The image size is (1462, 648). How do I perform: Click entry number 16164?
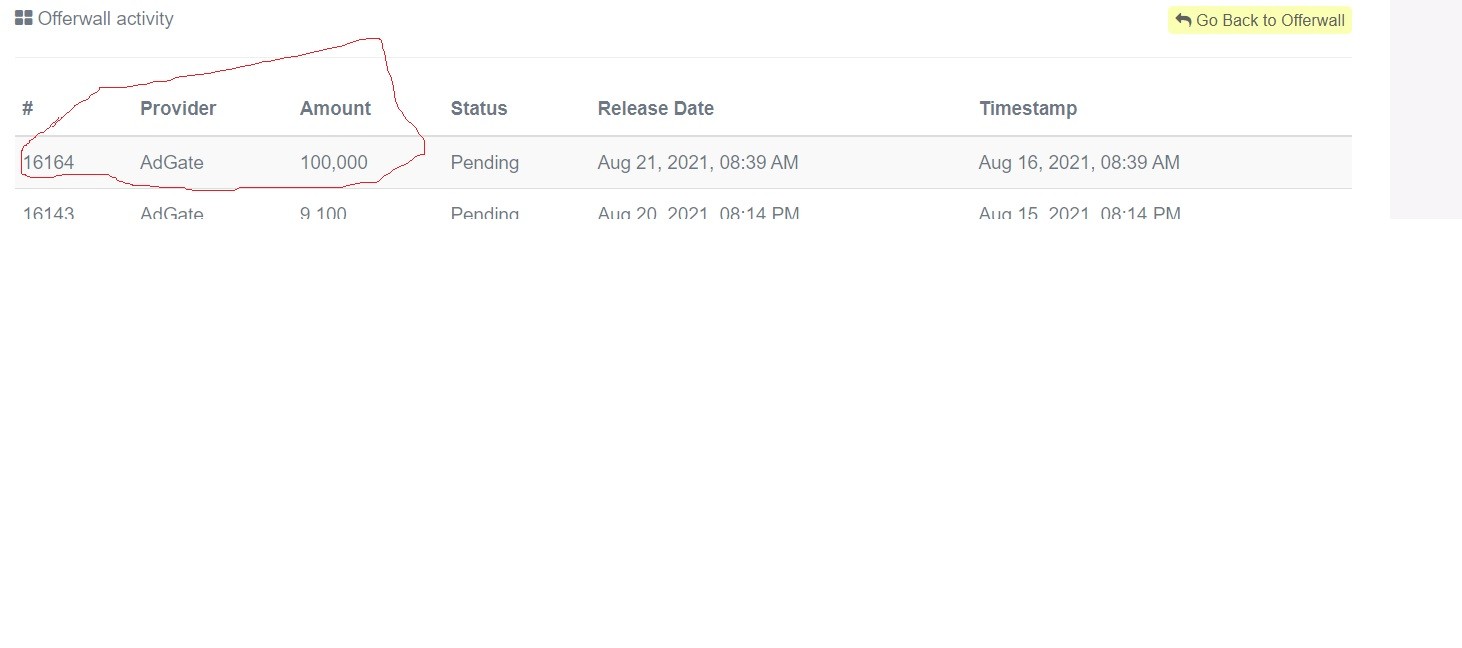pyautogui.click(x=48, y=162)
